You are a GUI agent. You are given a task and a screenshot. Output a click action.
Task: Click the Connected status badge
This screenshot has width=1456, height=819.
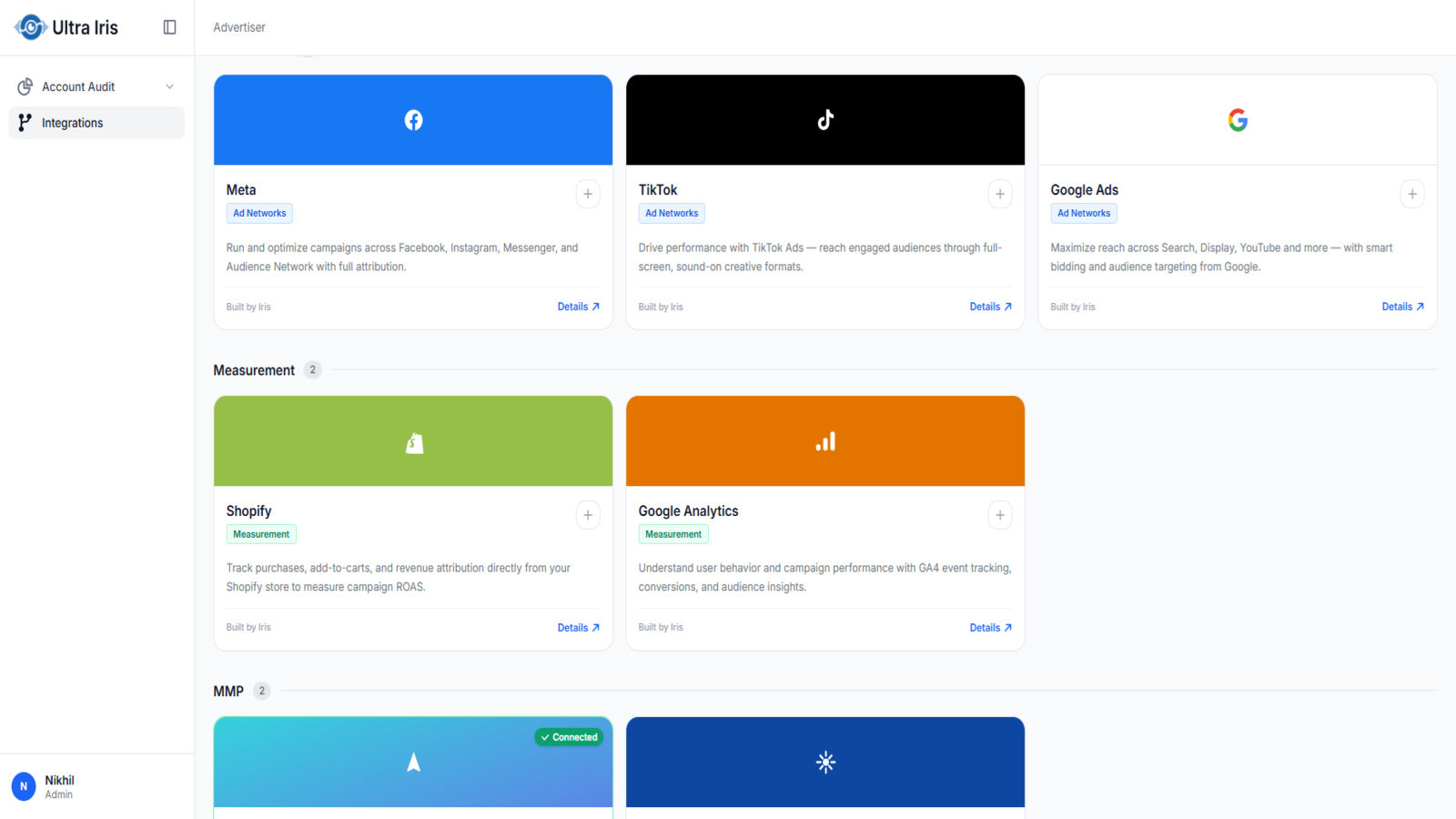569,737
